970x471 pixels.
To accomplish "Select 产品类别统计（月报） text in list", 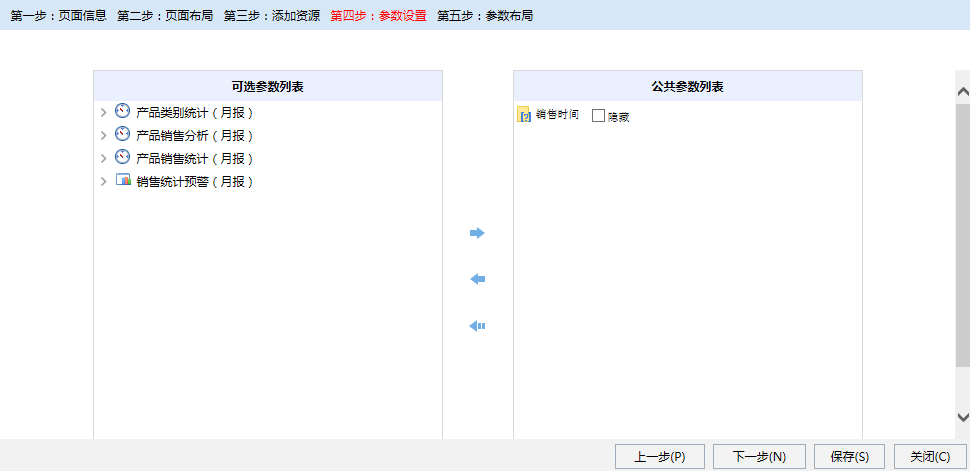I will pyautogui.click(x=194, y=113).
